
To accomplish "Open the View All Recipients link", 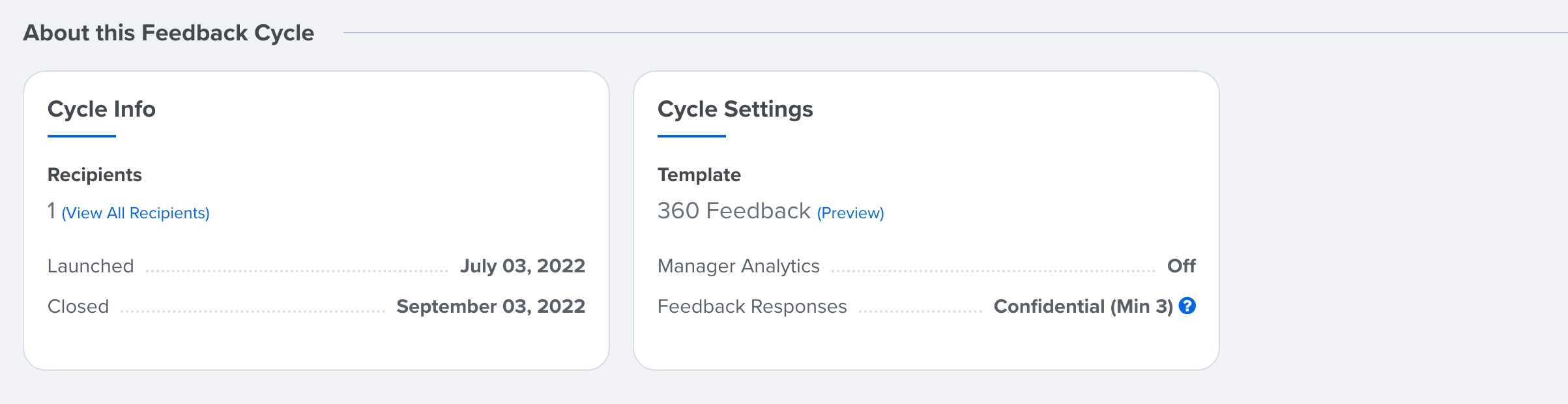I will click(136, 213).
